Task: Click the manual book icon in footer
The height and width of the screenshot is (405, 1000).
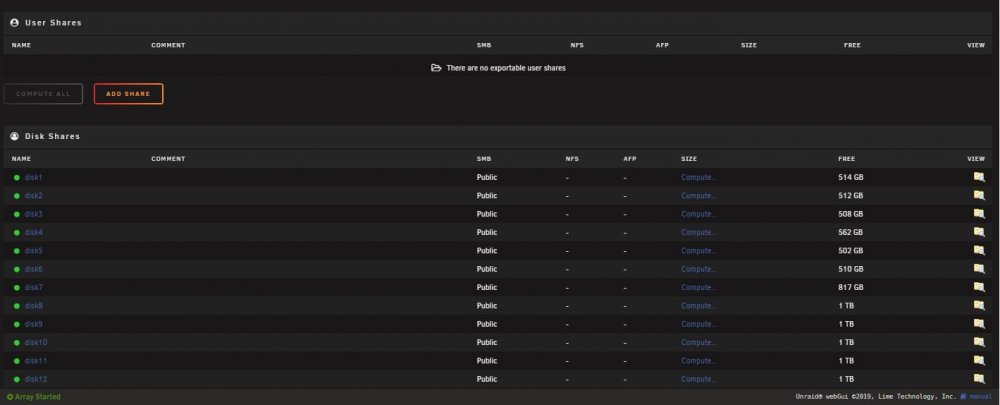Action: pos(963,397)
